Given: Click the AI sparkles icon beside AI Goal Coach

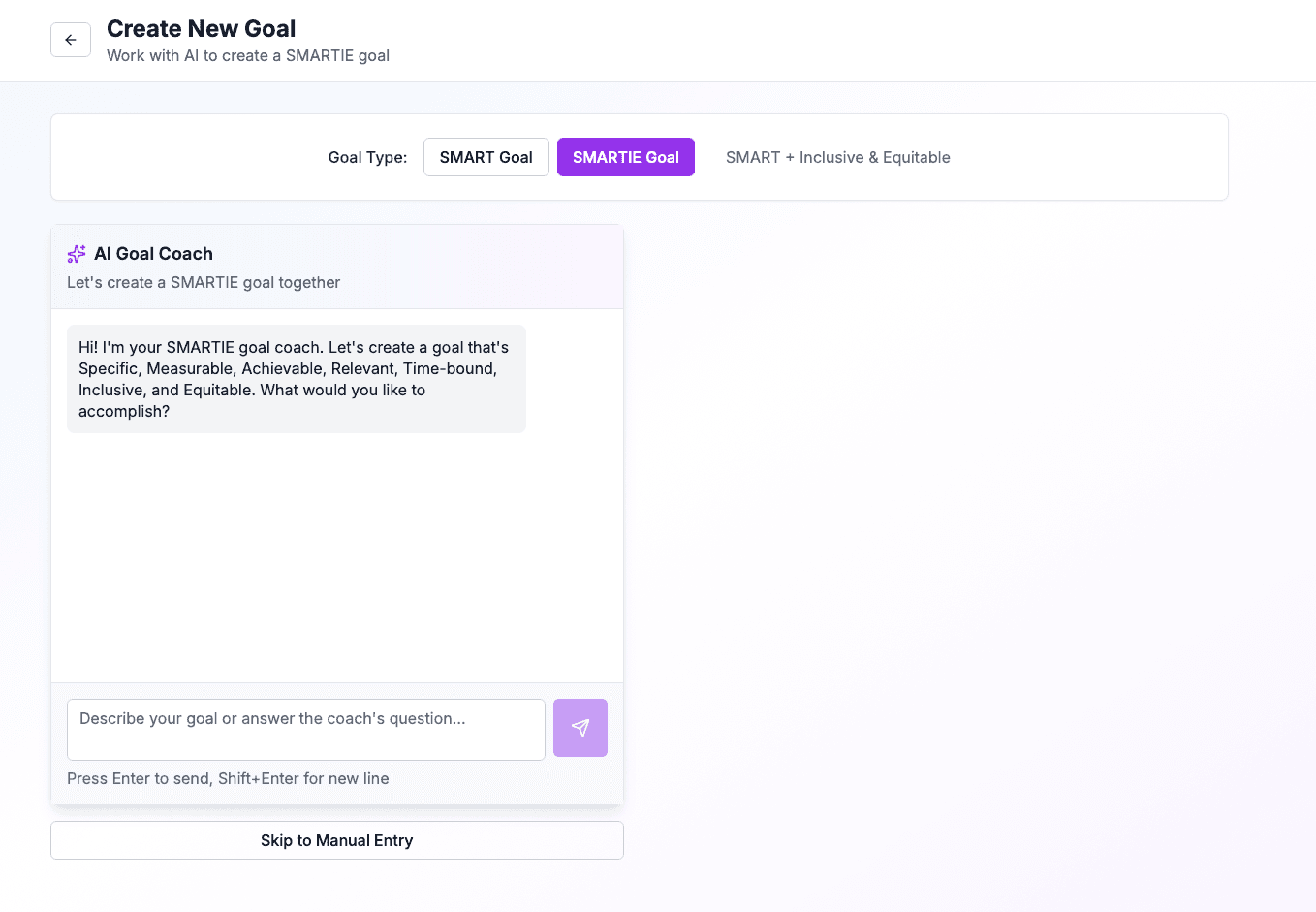Looking at the screenshot, I should tap(76, 253).
